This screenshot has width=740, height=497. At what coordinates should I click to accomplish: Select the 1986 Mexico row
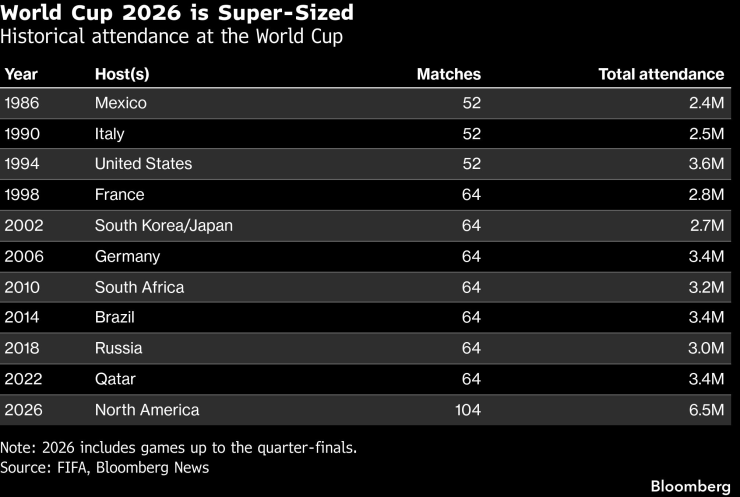(x=365, y=103)
